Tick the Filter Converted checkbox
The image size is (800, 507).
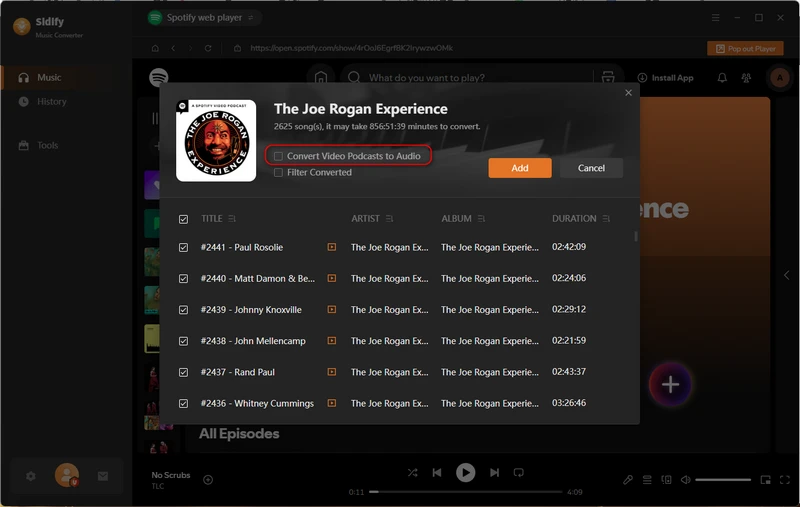278,172
